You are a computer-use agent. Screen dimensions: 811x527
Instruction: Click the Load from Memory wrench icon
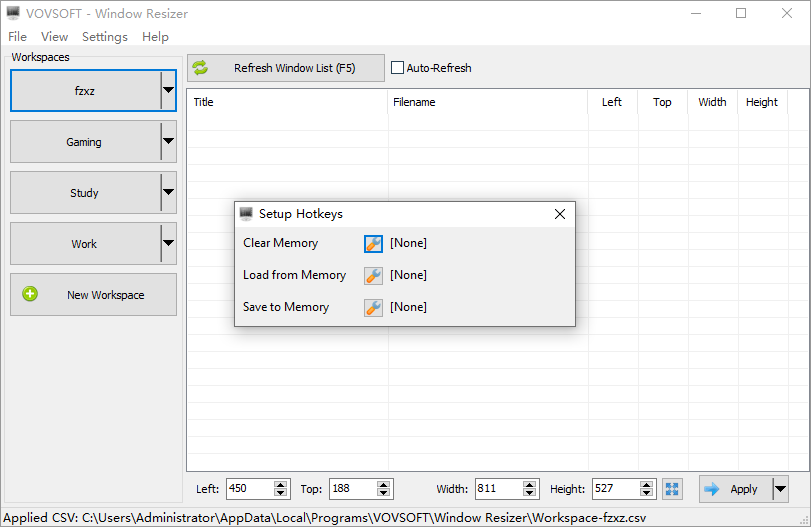[373, 276]
